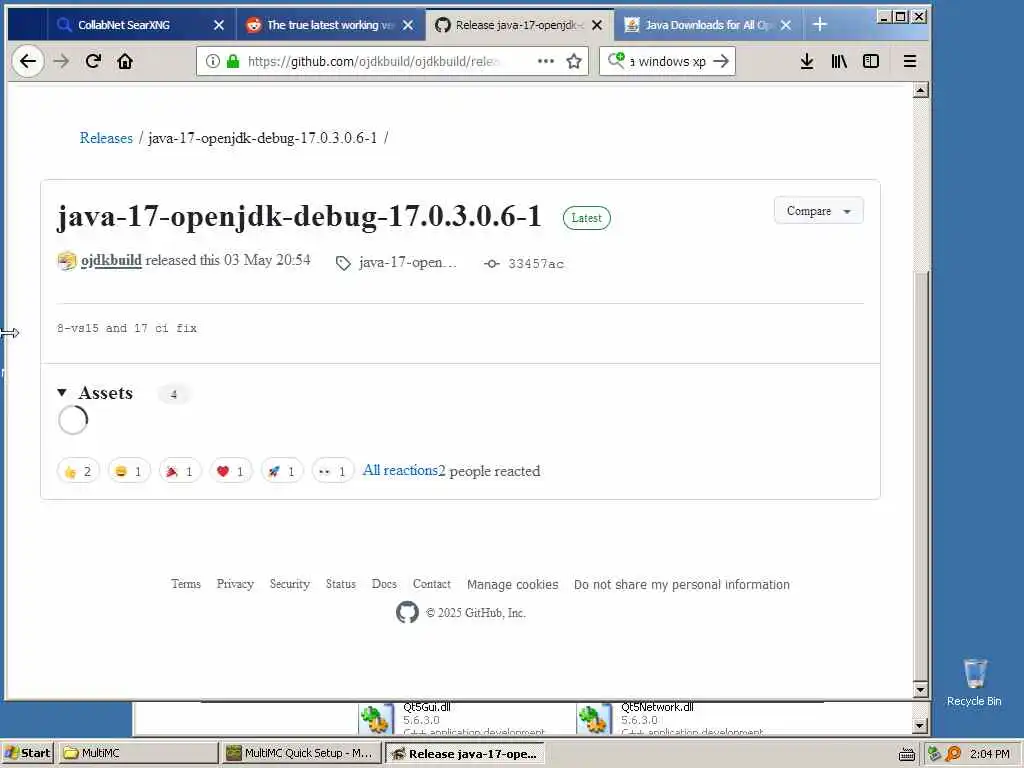This screenshot has height=768, width=1024.
Task: Open the Windows Start menu
Action: tap(27, 753)
